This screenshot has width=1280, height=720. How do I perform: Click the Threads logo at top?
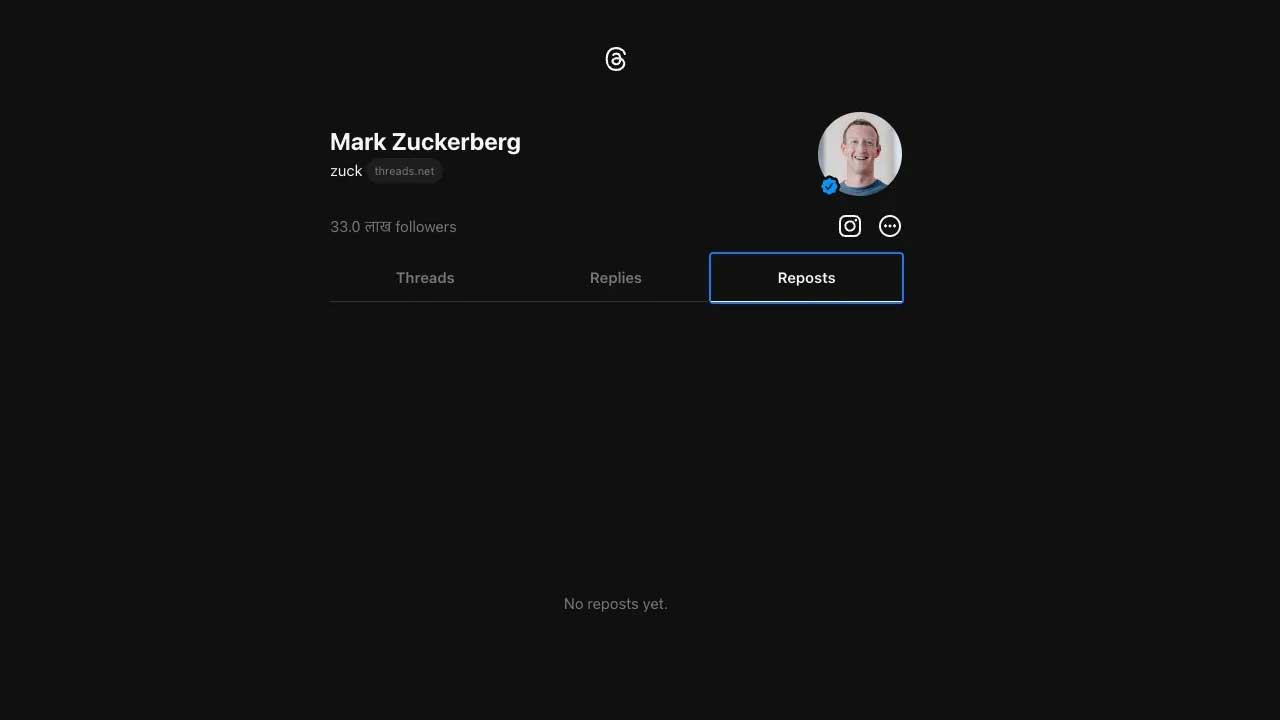coord(616,60)
